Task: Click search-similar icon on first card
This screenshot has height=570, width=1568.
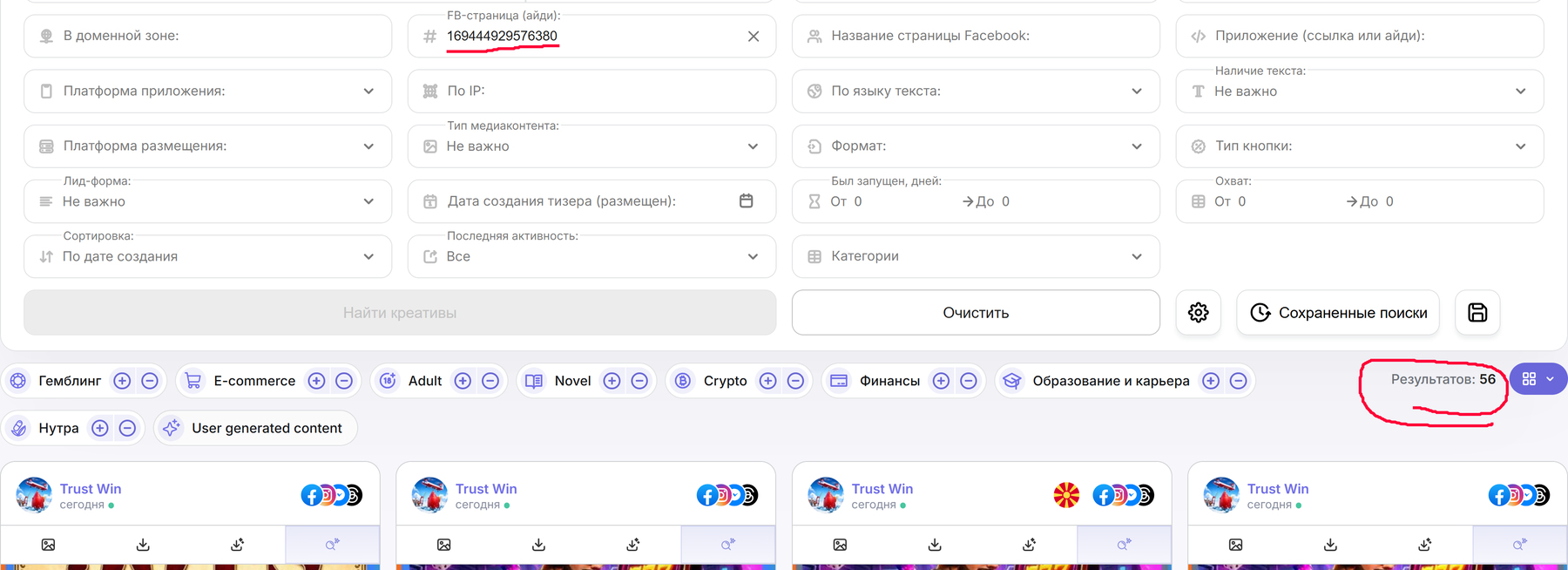Action: (333, 545)
